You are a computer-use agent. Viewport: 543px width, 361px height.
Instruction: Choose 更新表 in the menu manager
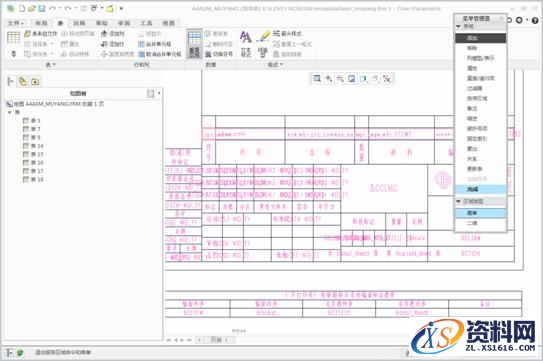click(480, 169)
